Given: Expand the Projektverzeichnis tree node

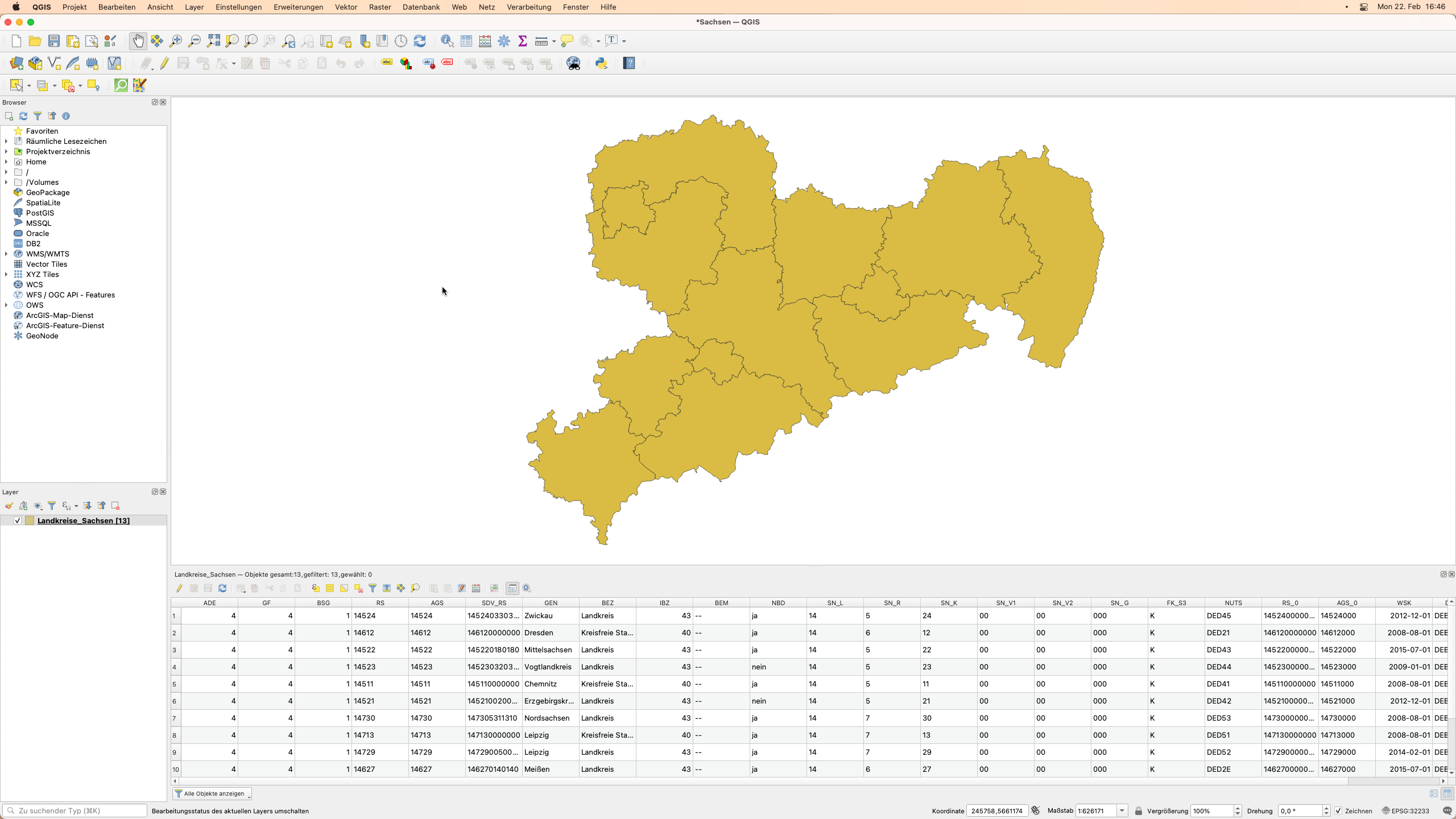Looking at the screenshot, I should pyautogui.click(x=6, y=151).
